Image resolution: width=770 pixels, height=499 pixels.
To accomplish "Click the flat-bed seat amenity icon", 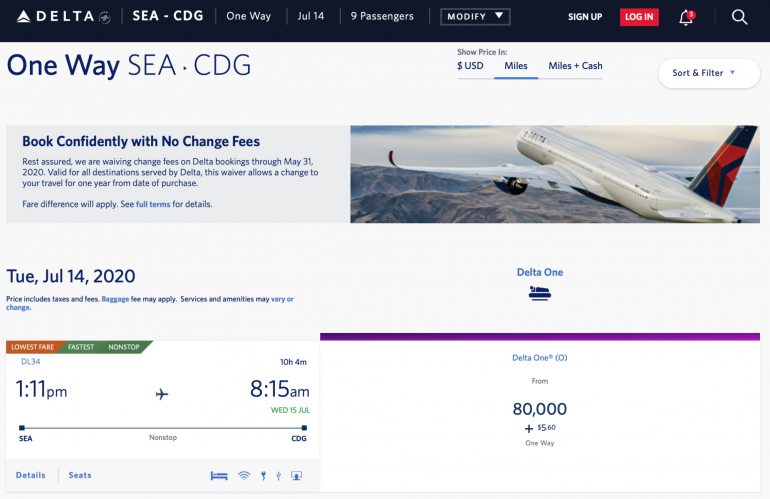I will point(220,476).
